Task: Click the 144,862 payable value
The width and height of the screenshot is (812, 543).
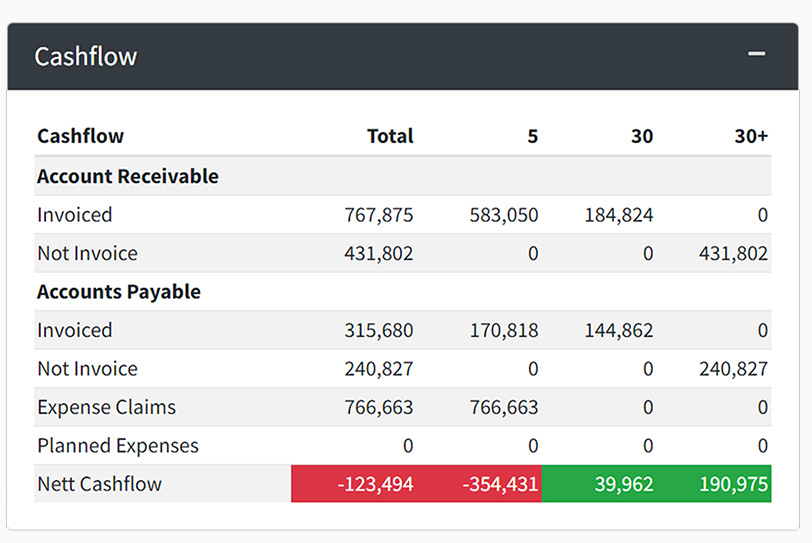Action: (618, 330)
